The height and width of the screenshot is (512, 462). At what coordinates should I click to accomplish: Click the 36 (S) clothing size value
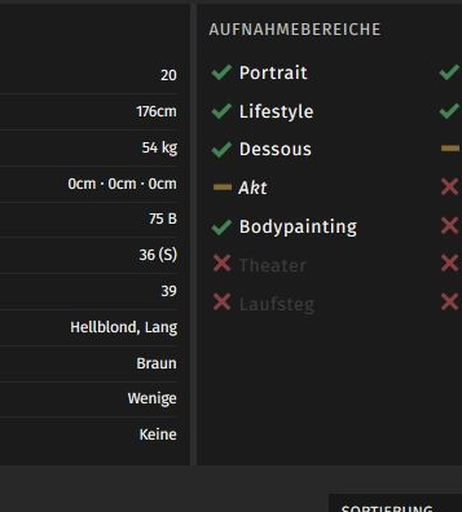[x=158, y=255]
